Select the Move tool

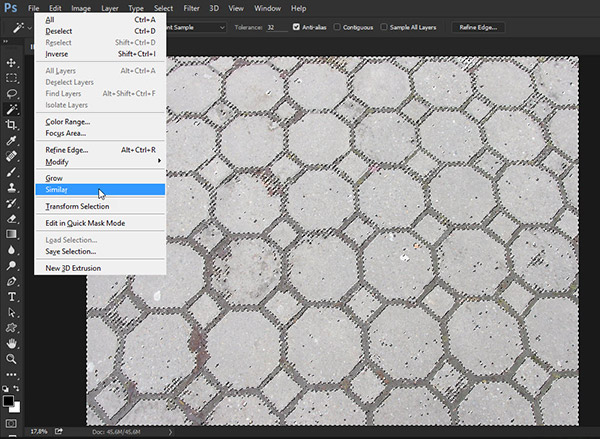pos(12,62)
